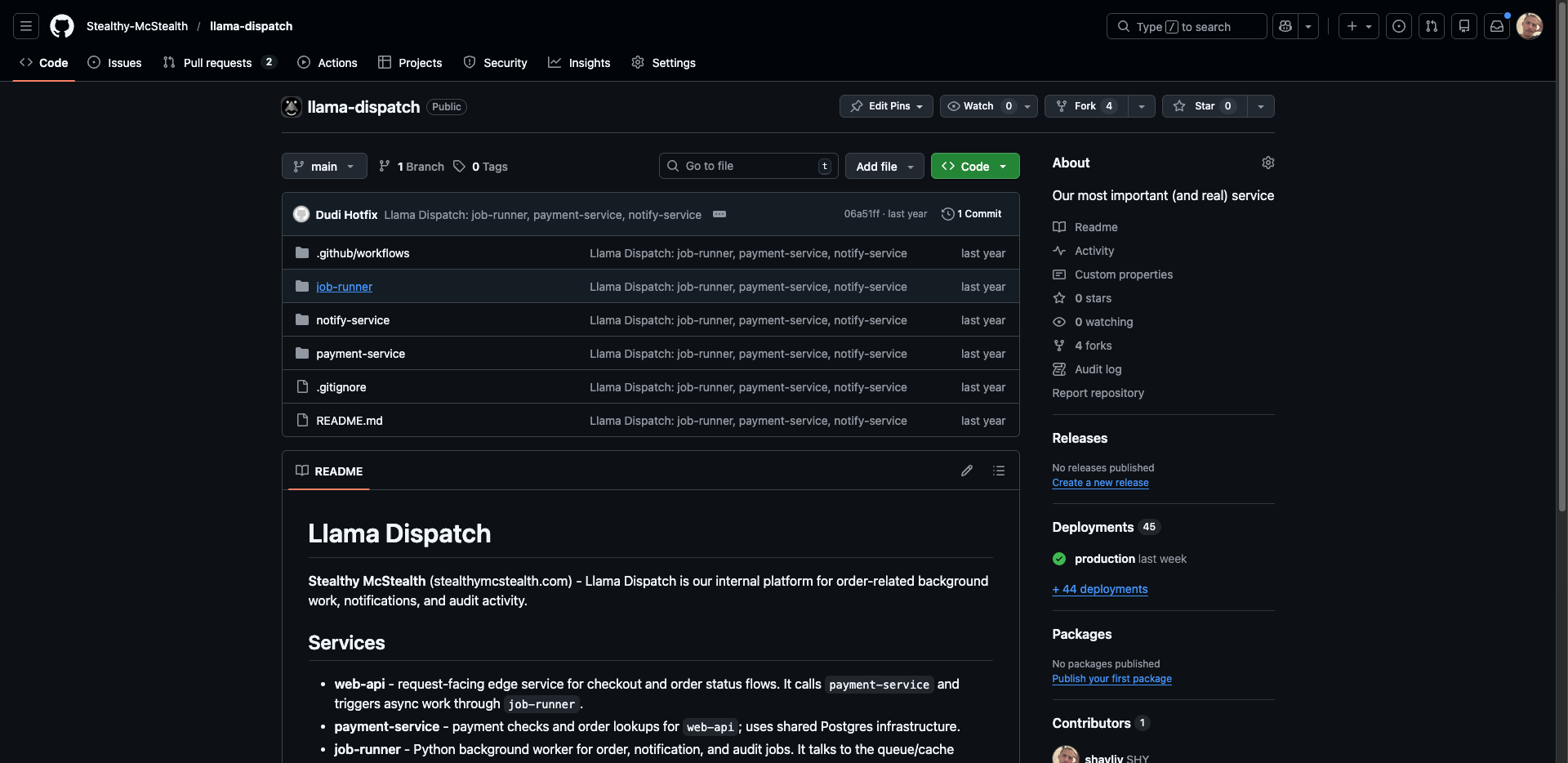
Task: Open the production deployment link
Action: point(1104,559)
